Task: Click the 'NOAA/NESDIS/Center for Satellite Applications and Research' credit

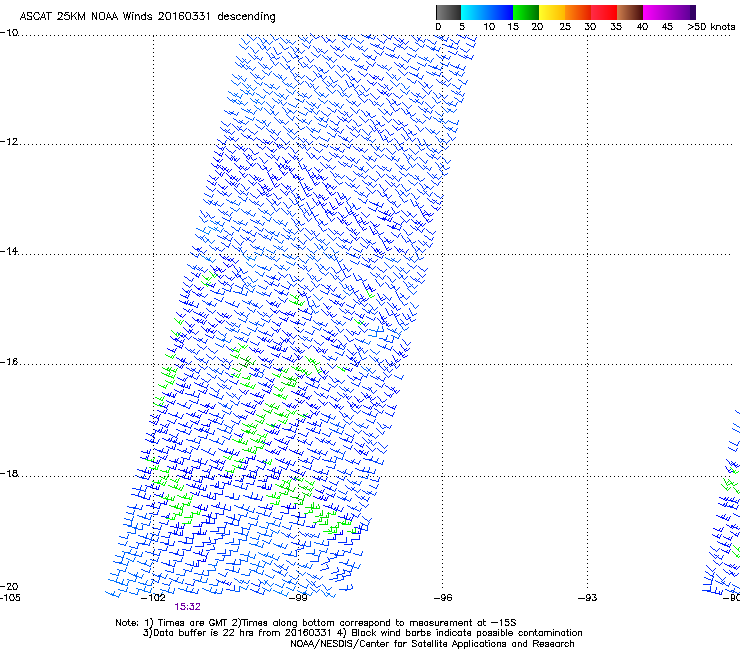Action: [432, 644]
